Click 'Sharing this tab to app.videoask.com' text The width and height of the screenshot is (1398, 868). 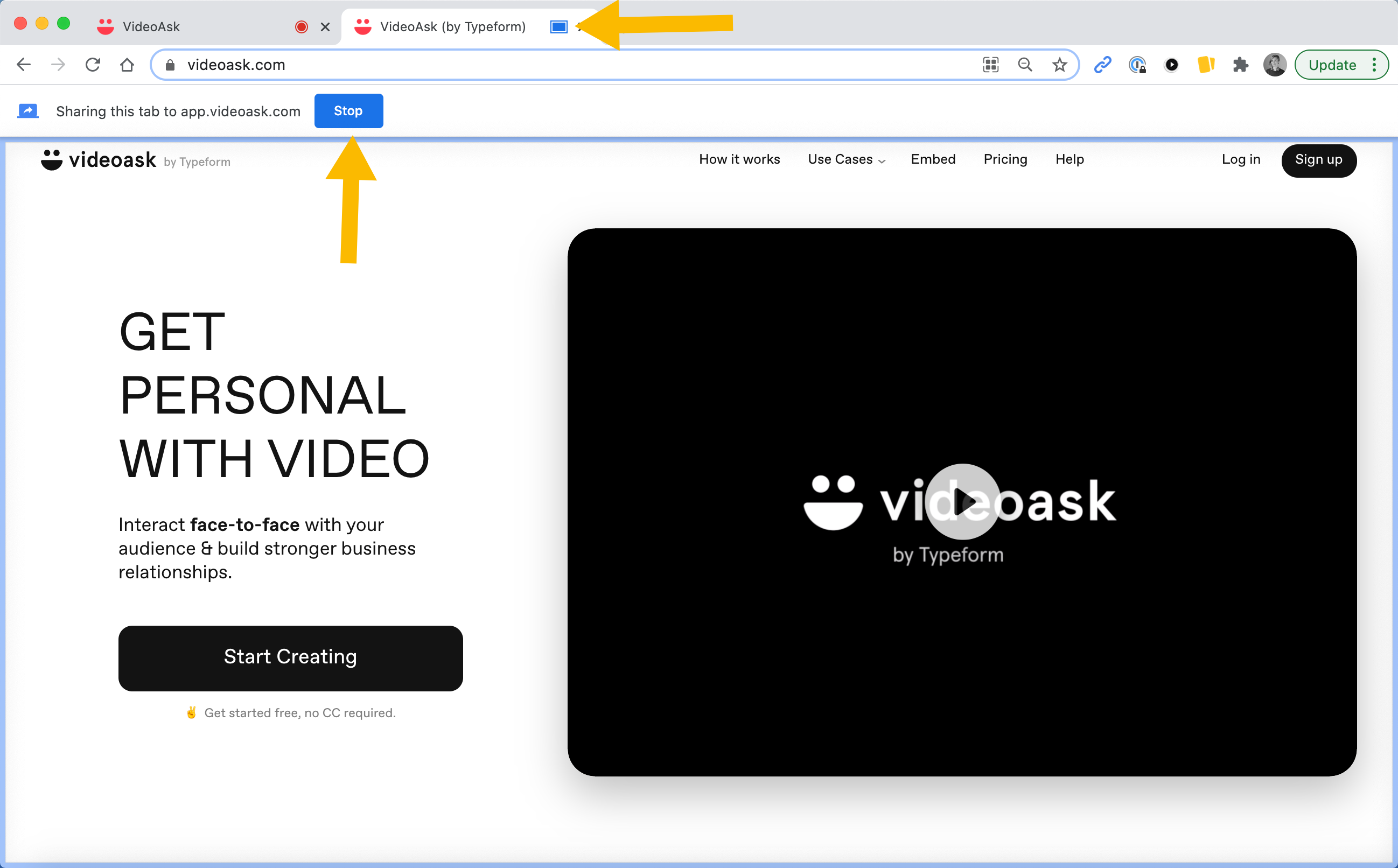[x=178, y=111]
